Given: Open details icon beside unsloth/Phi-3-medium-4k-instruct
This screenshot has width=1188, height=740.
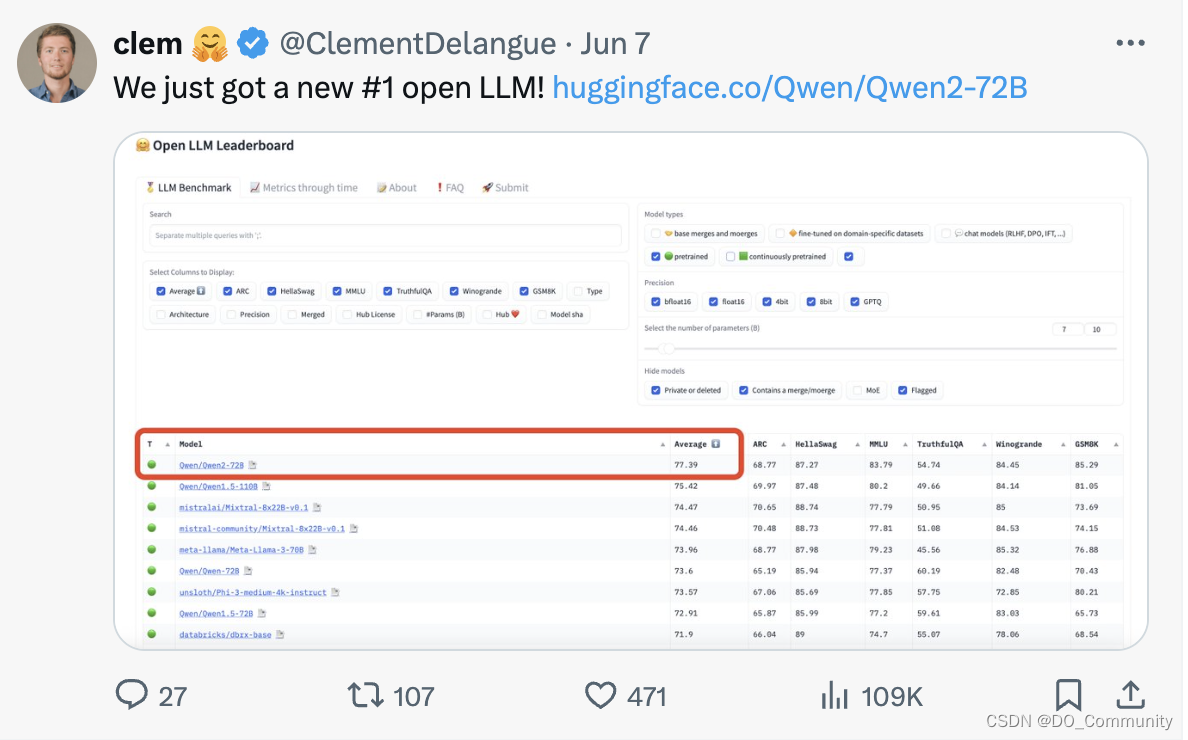Looking at the screenshot, I should coord(335,592).
